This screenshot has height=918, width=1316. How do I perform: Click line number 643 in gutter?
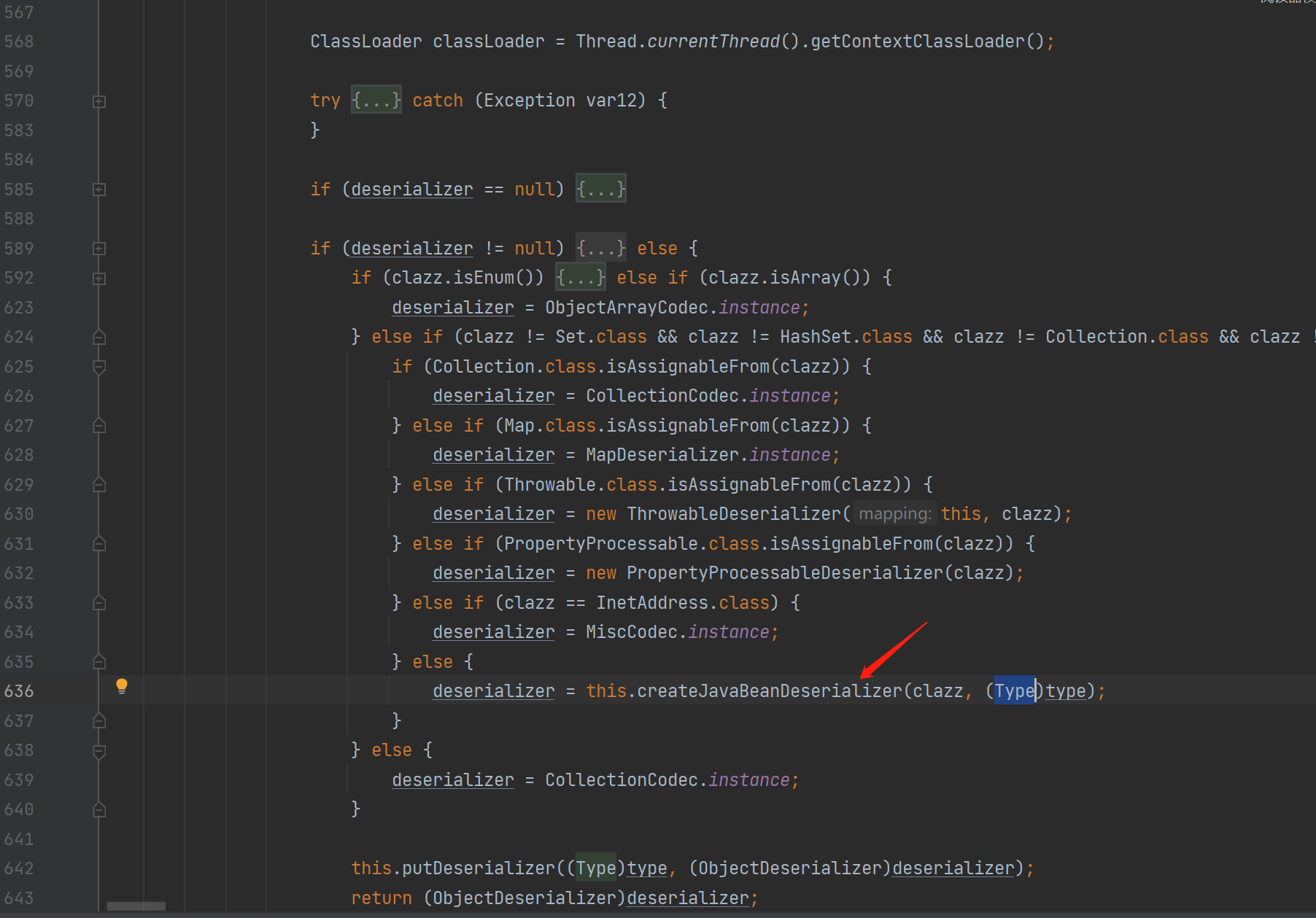[19, 898]
